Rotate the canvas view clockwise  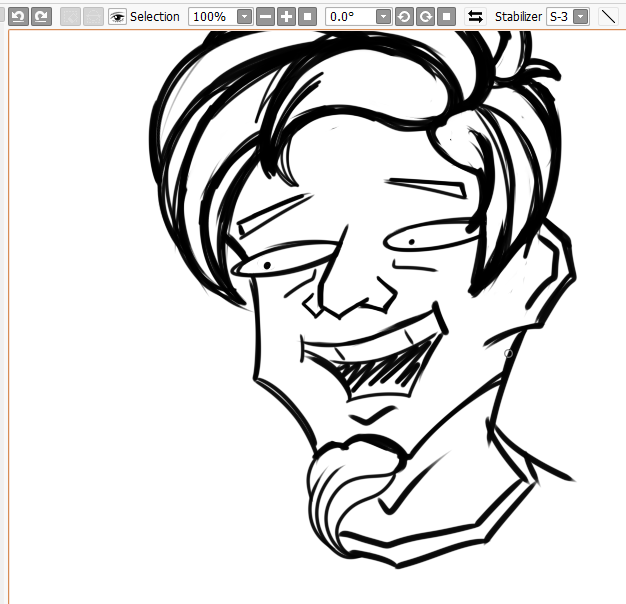point(425,17)
